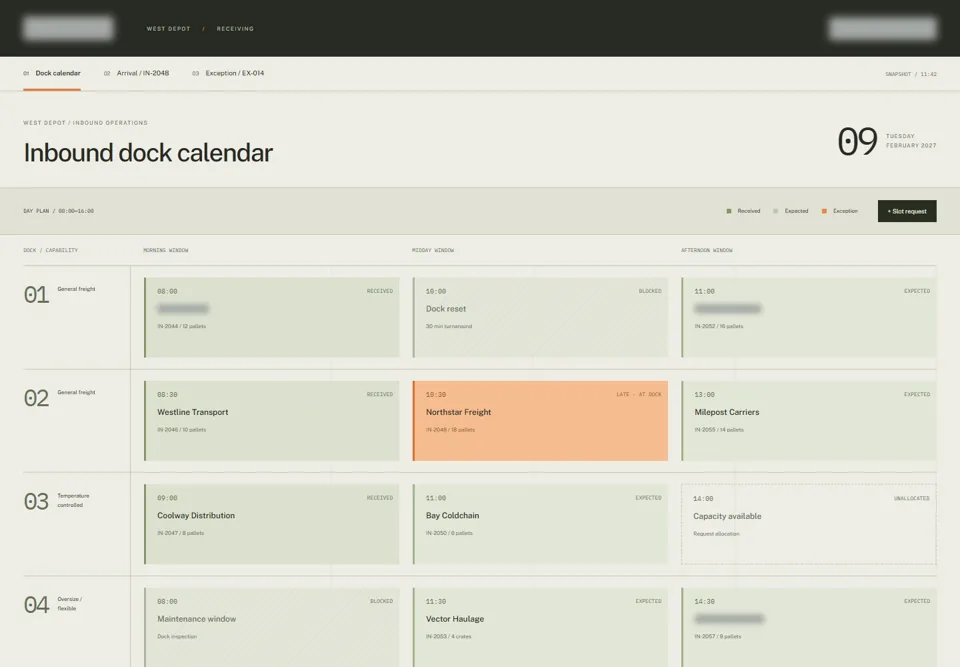Open the Maintenance window blocked slot
The image size is (960, 667).
coord(272,627)
